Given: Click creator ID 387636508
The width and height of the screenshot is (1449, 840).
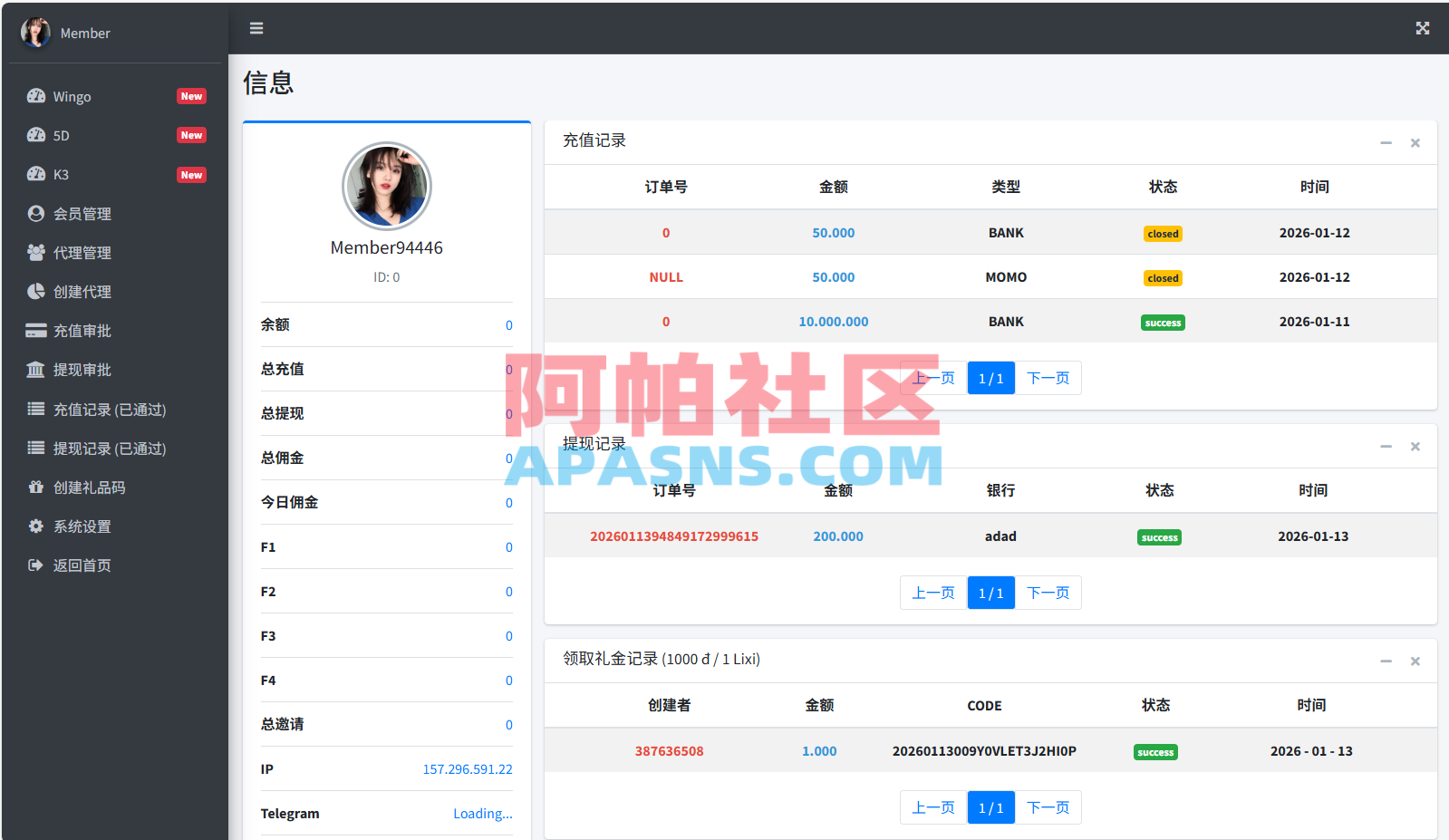Looking at the screenshot, I should tap(669, 751).
